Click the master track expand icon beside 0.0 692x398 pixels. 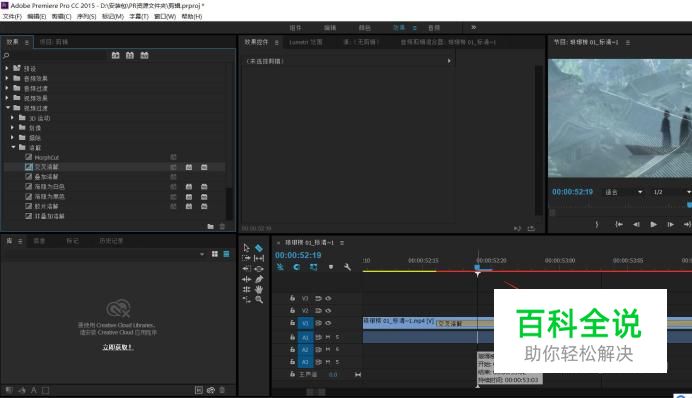358,375
